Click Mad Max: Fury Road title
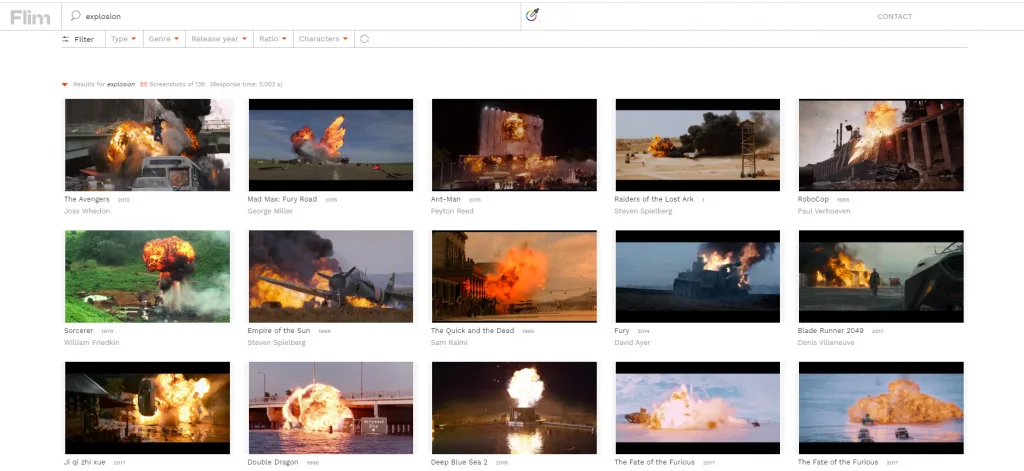The image size is (1024, 471). point(282,199)
